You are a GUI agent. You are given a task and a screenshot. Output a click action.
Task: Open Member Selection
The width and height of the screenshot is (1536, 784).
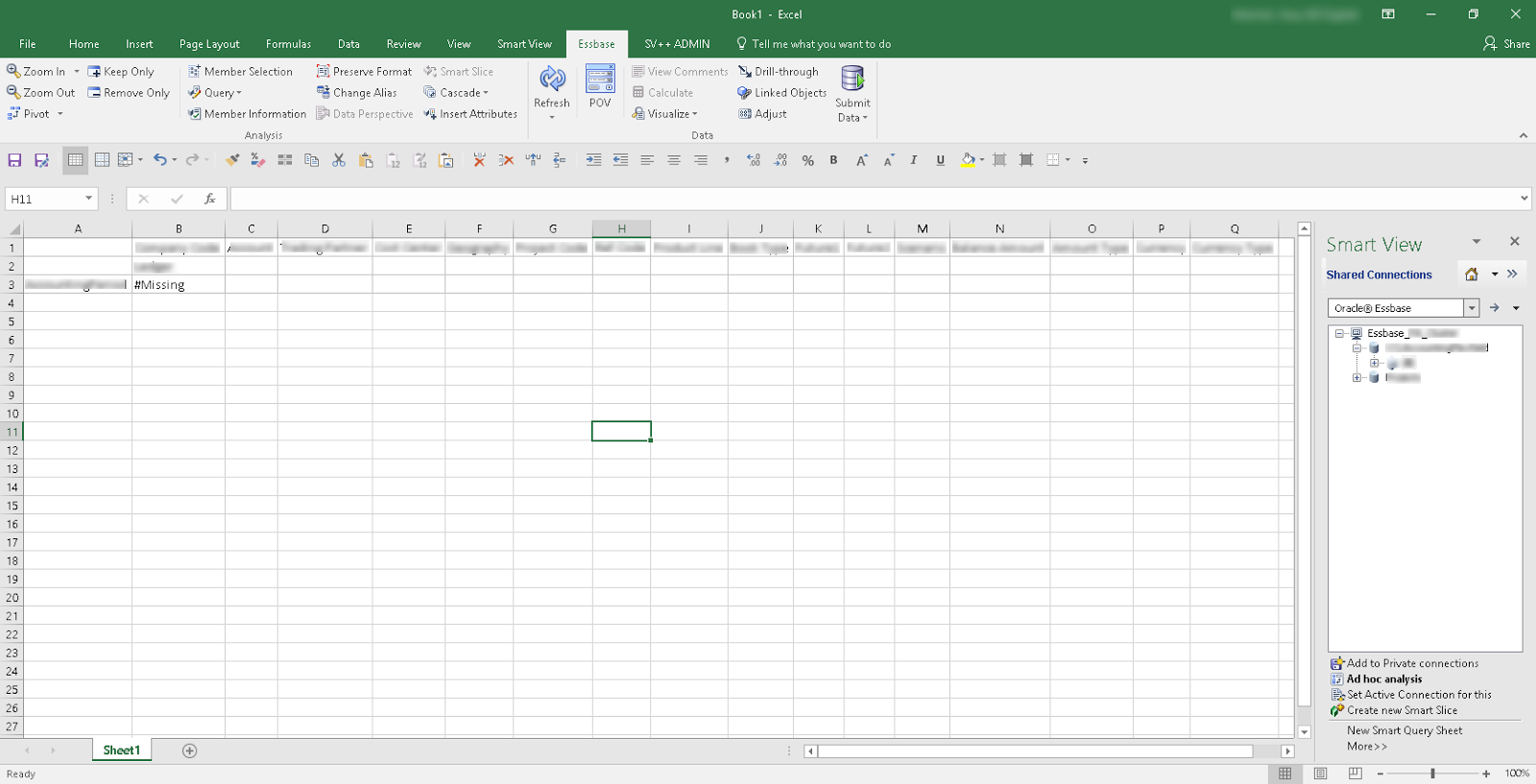pyautogui.click(x=240, y=72)
